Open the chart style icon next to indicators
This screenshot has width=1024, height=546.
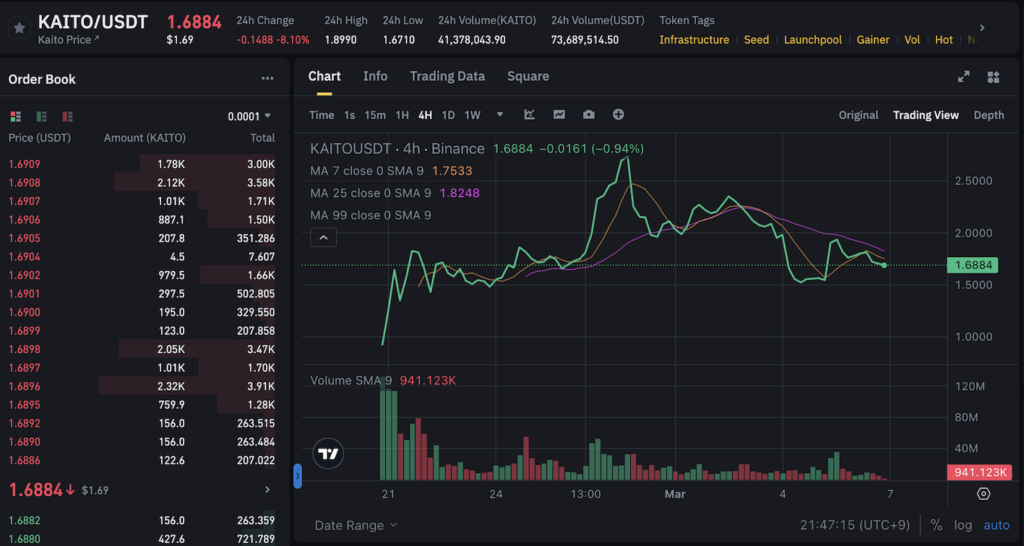tap(559, 114)
